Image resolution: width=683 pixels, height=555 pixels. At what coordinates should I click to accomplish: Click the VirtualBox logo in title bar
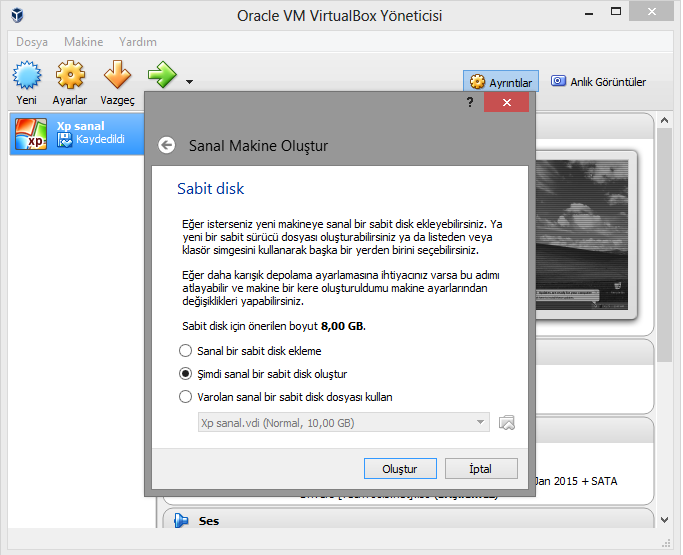click(x=17, y=15)
